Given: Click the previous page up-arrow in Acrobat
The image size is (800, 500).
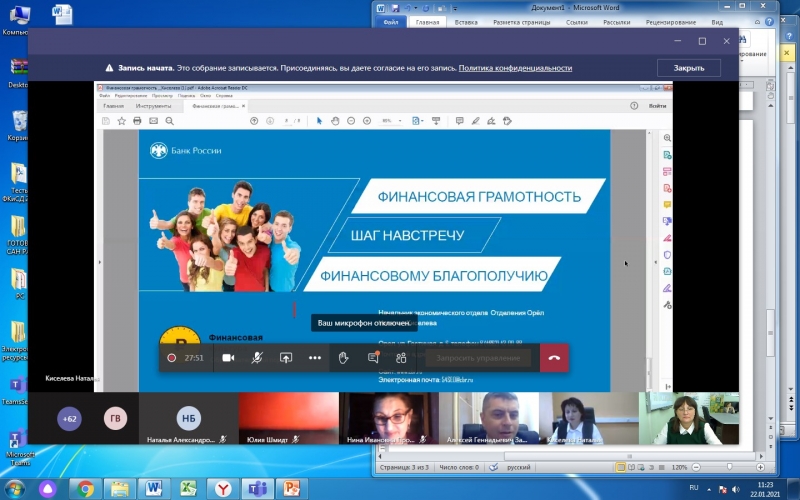Looking at the screenshot, I should (x=254, y=121).
